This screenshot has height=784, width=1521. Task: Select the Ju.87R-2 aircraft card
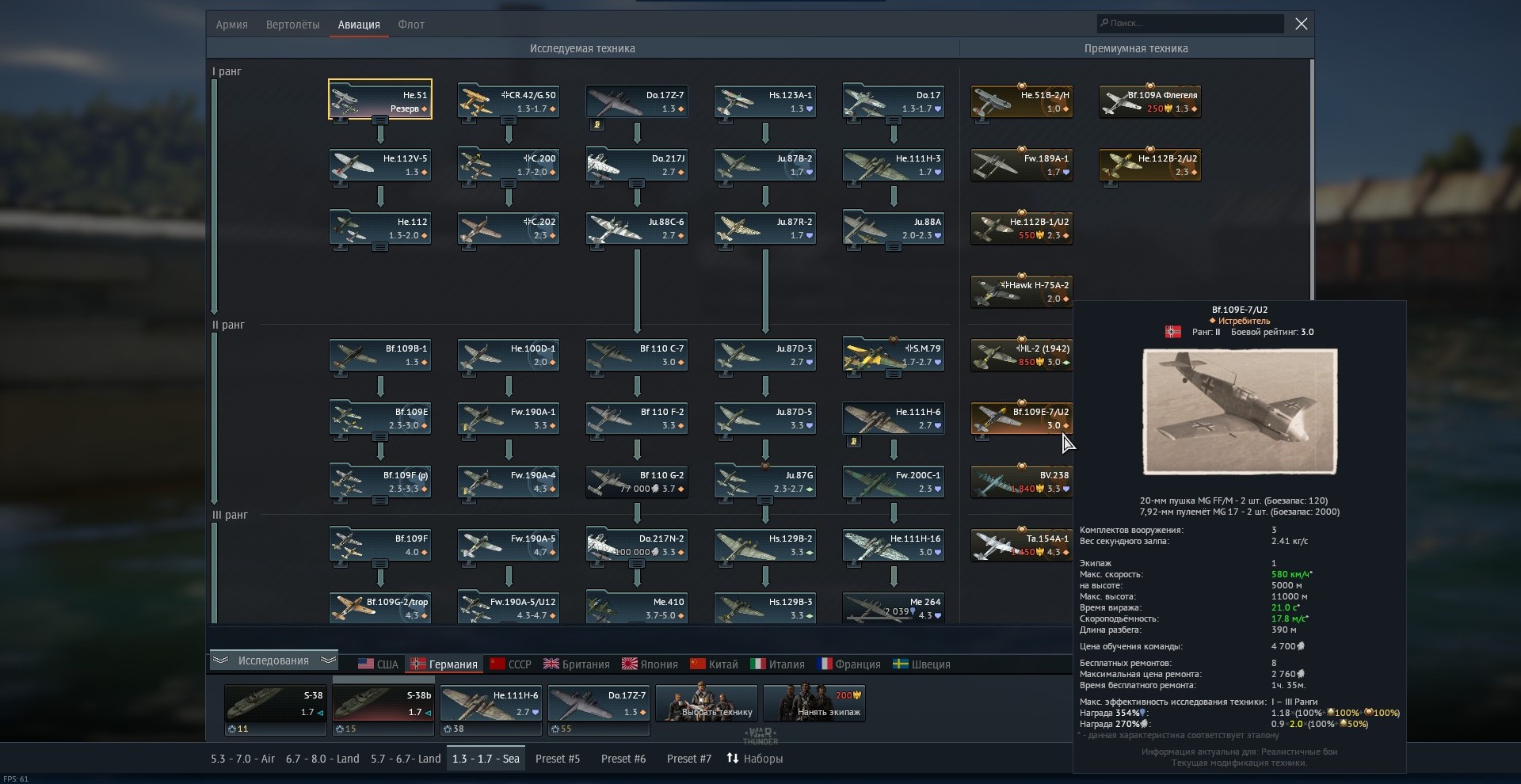point(765,227)
